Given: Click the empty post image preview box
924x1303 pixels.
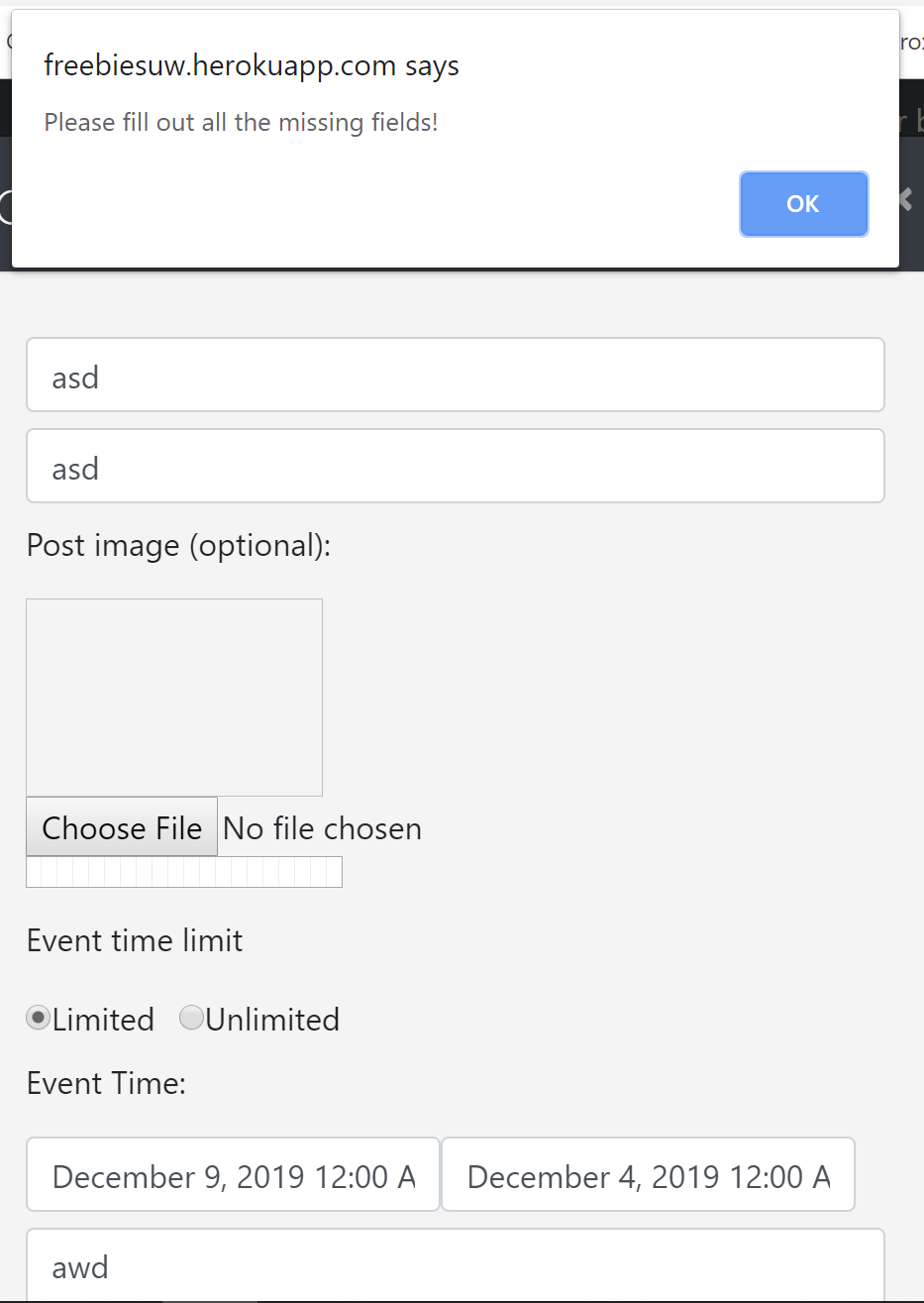Looking at the screenshot, I should (173, 696).
